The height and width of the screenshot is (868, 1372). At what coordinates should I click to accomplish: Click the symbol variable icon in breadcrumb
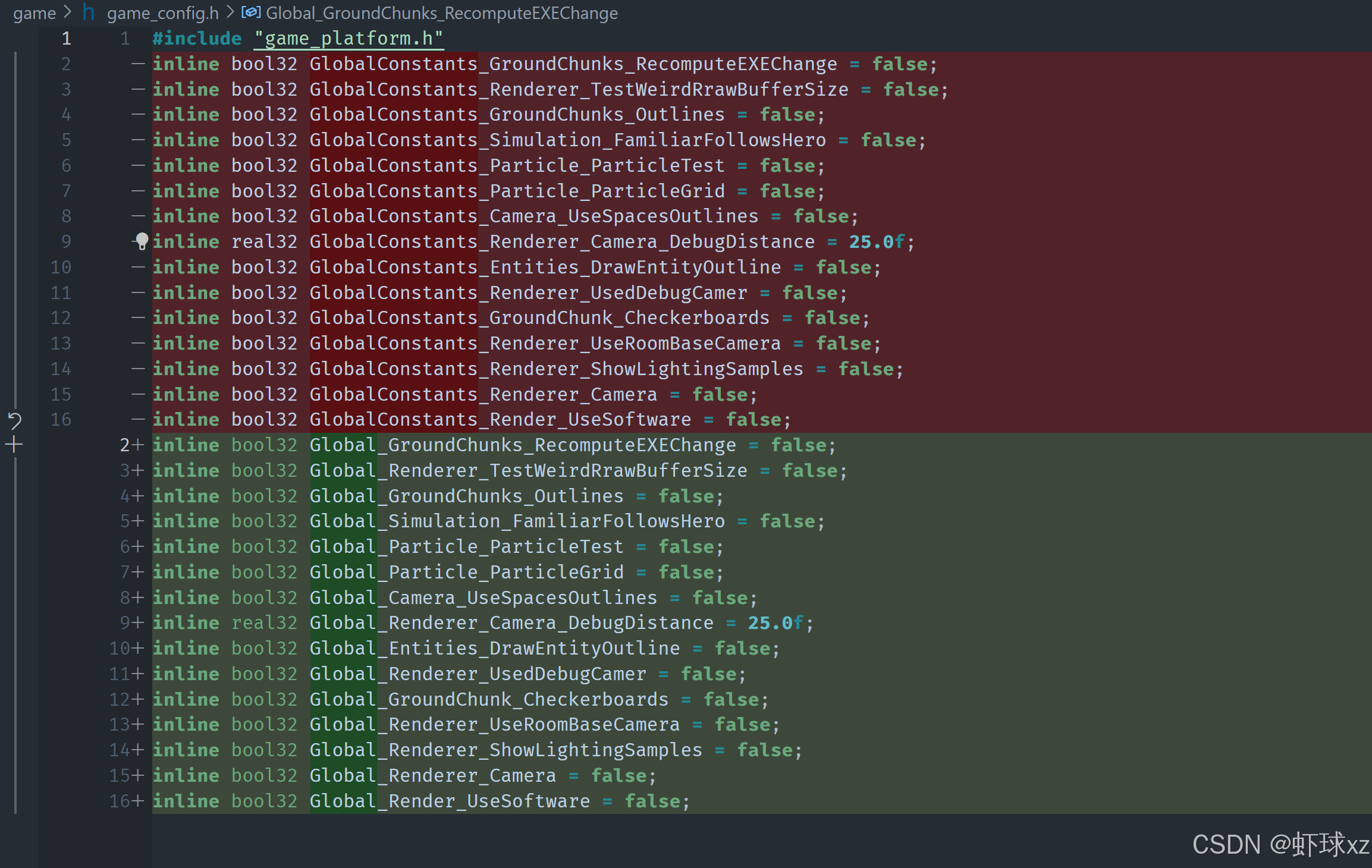[250, 12]
